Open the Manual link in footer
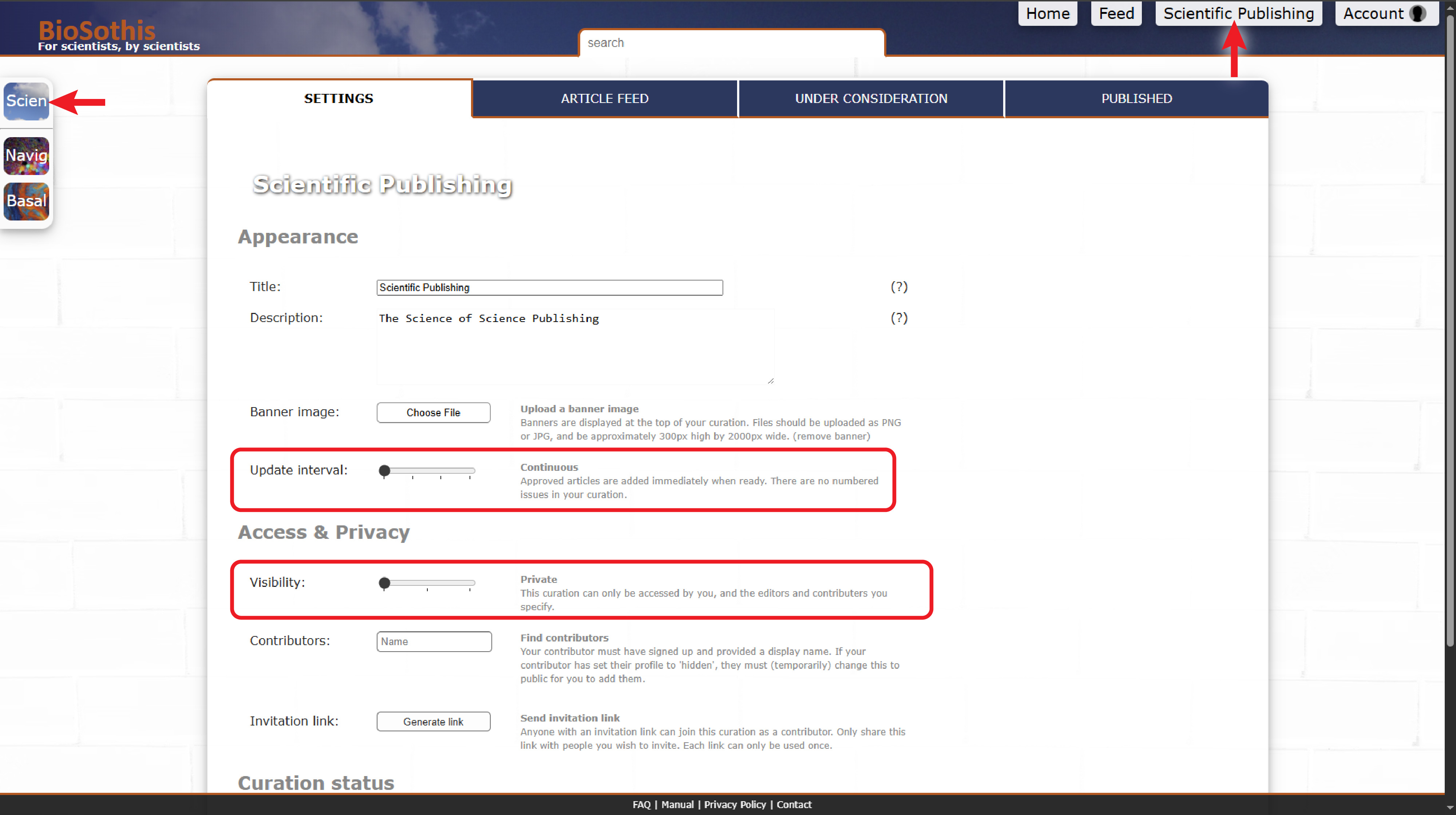 [x=677, y=804]
